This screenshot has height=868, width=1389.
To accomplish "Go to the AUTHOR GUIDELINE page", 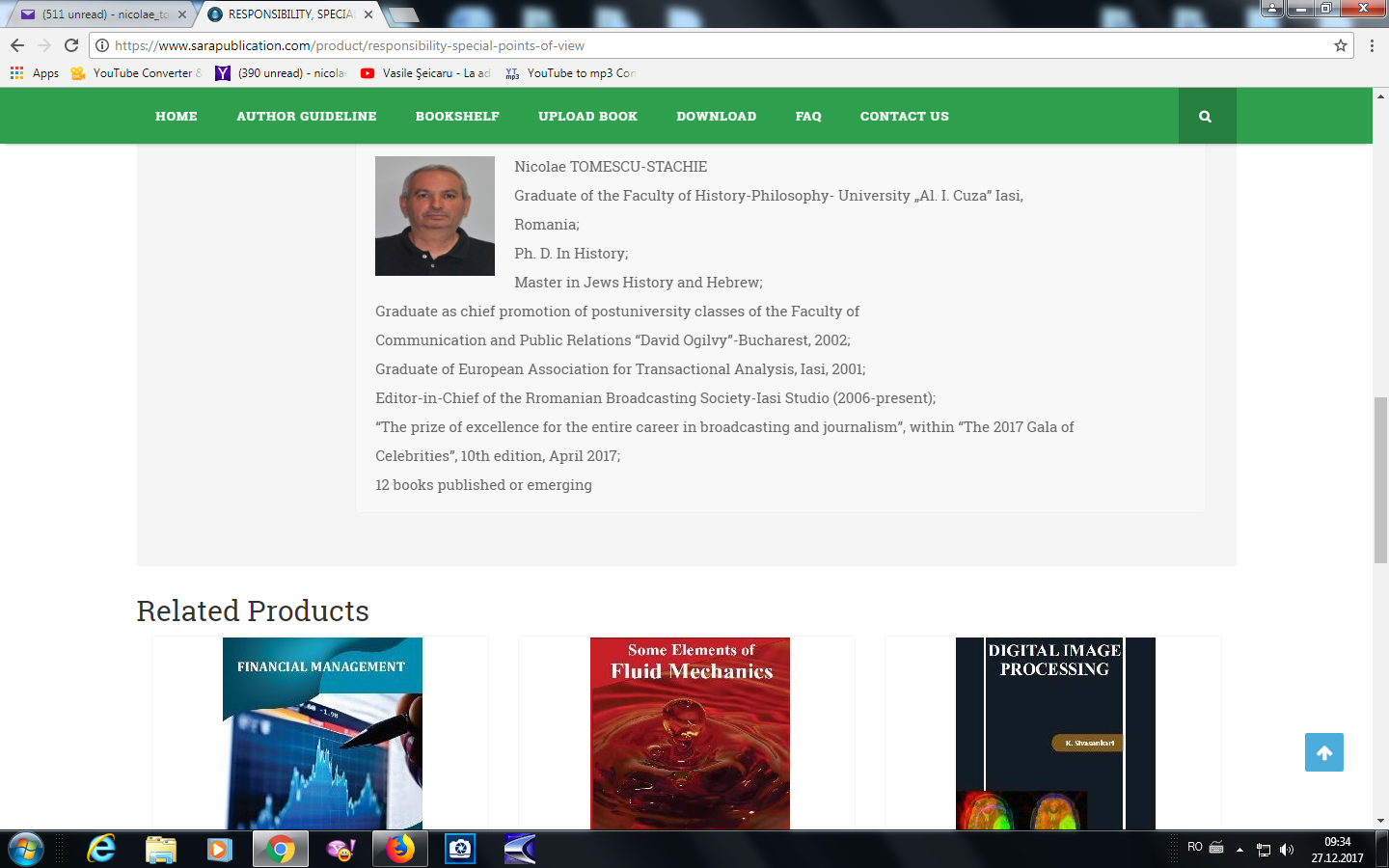I will click(x=307, y=117).
